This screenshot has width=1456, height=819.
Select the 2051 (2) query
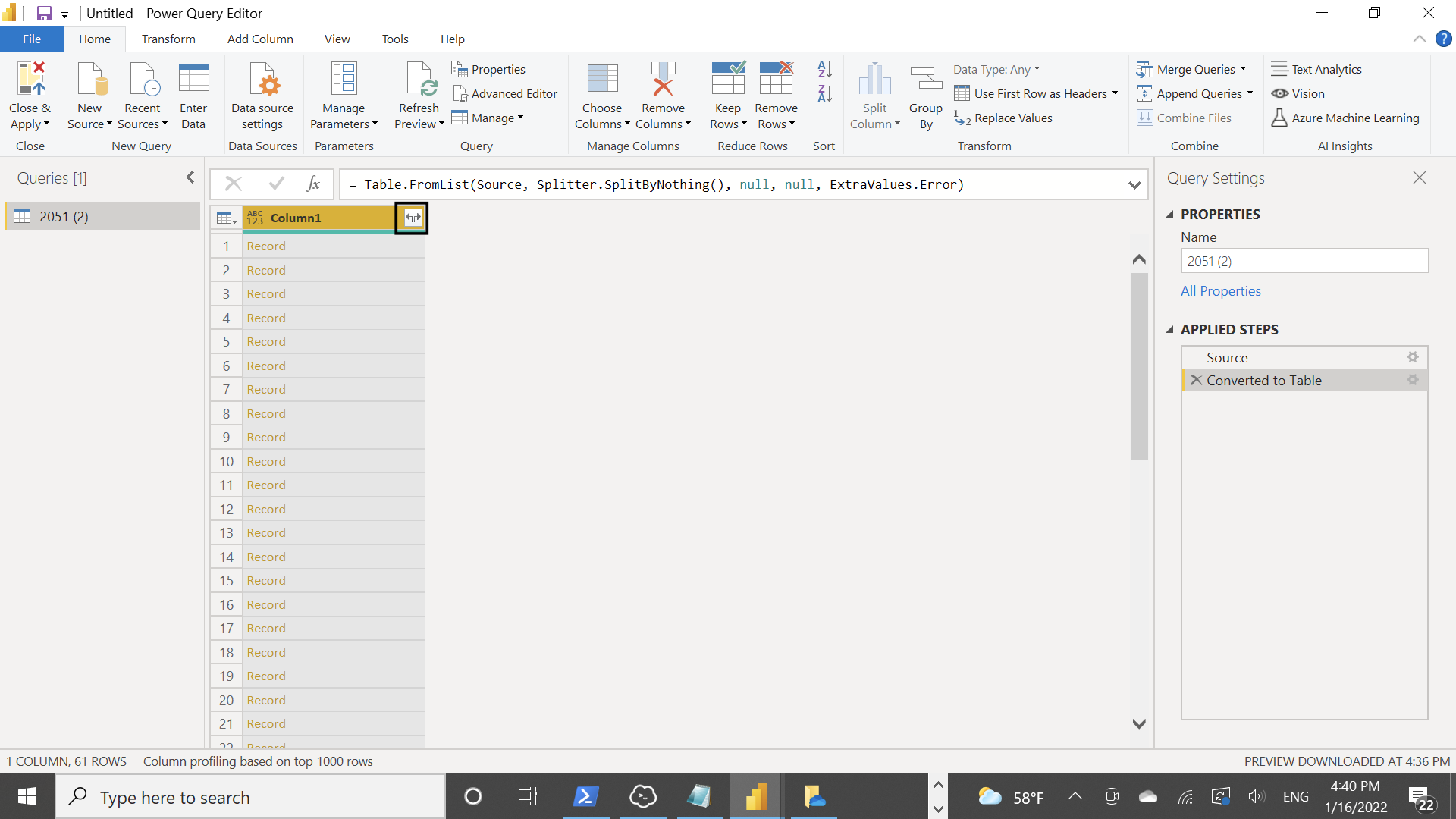tap(102, 216)
